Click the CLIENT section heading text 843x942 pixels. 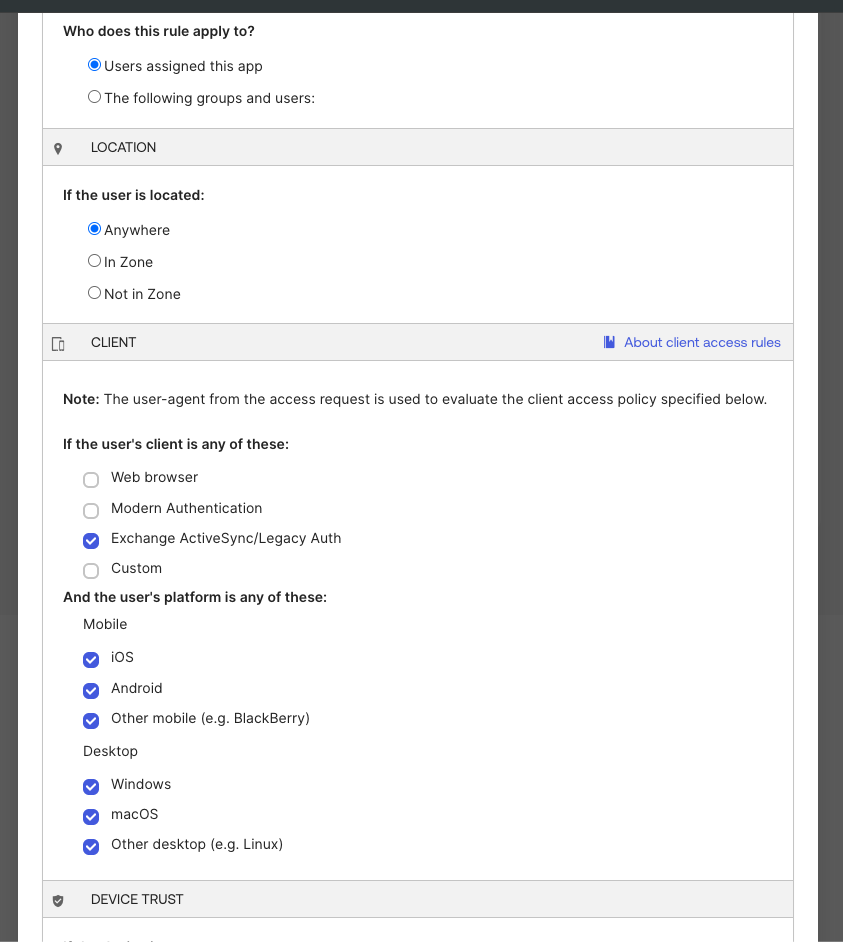point(114,342)
